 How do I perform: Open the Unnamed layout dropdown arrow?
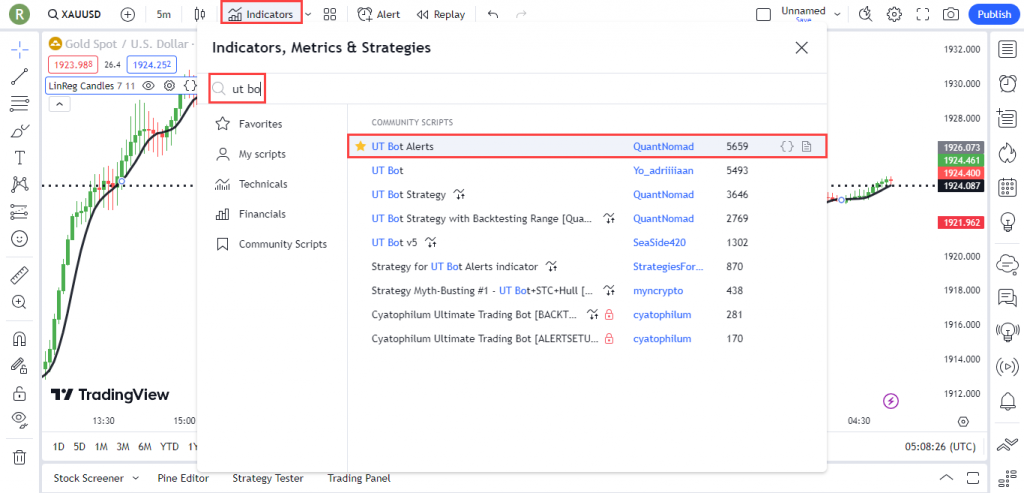pos(837,14)
